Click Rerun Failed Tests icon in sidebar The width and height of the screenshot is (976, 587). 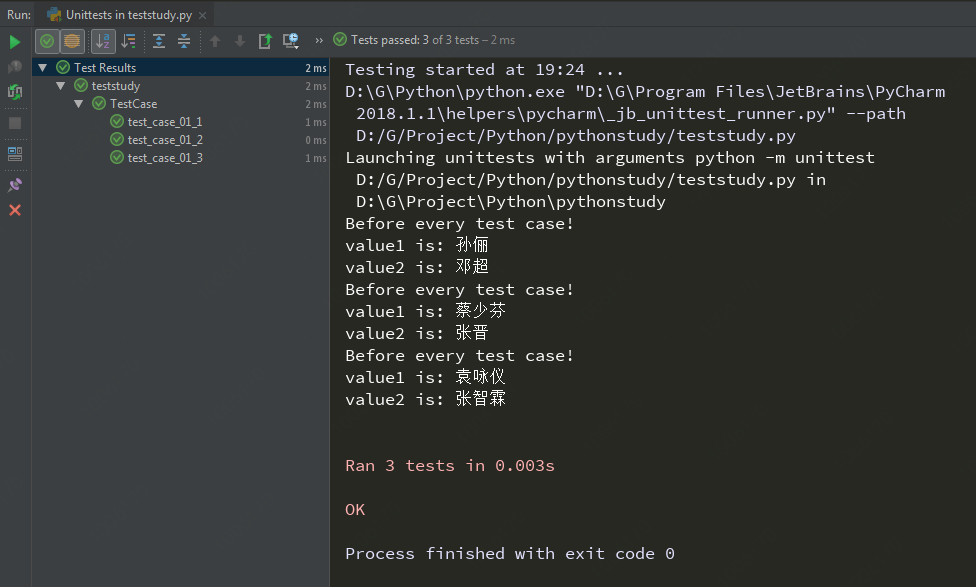coord(15,67)
